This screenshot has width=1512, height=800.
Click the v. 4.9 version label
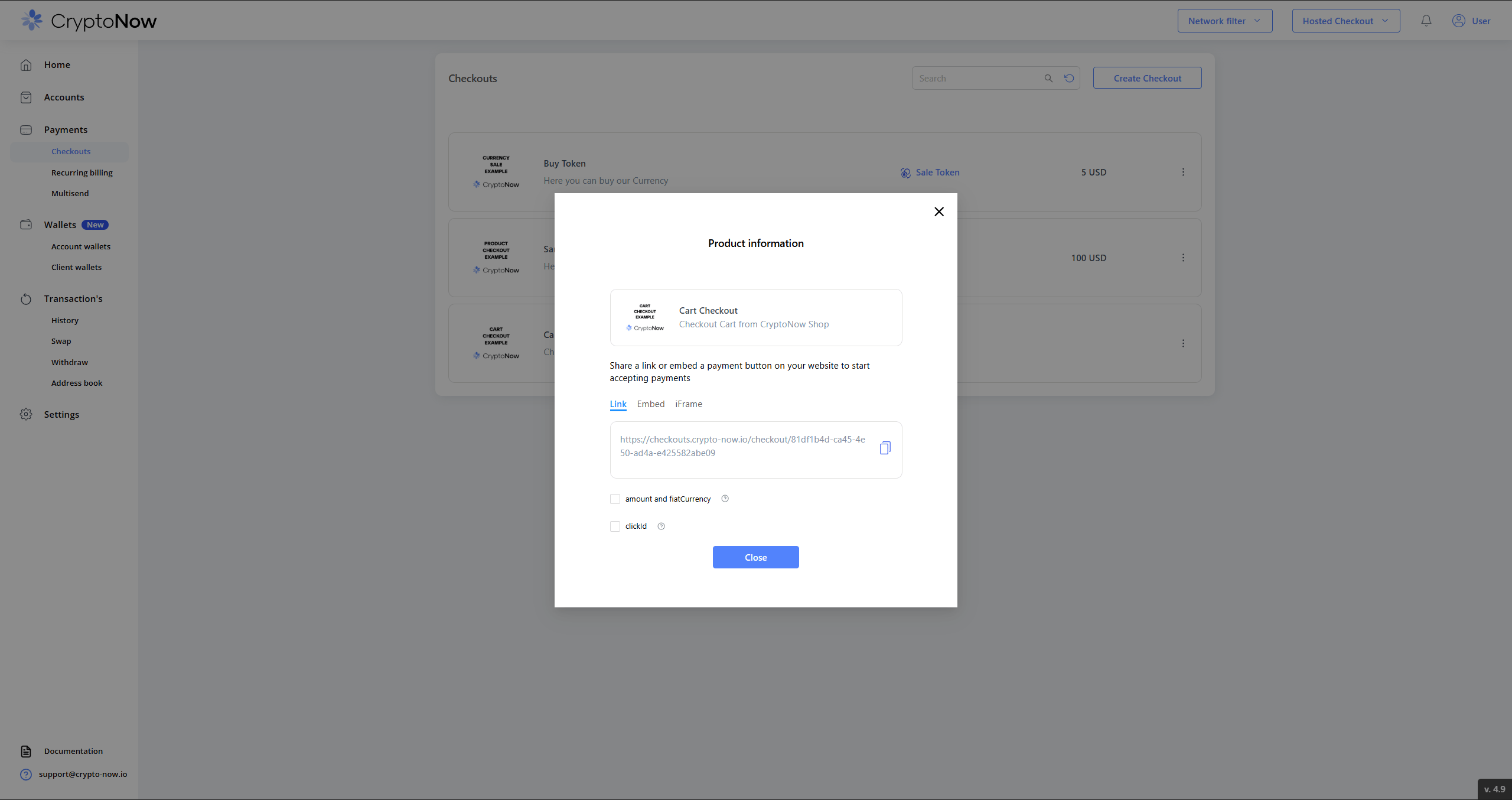coord(1494,789)
